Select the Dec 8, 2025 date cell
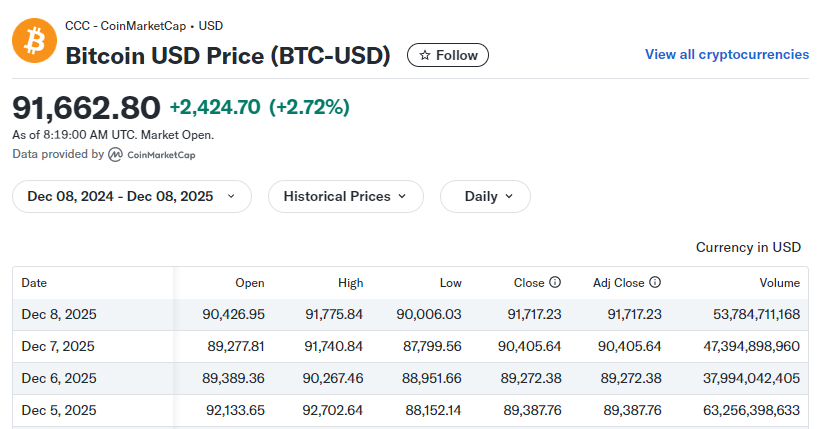Image resolution: width=827 pixels, height=429 pixels. coord(59,314)
